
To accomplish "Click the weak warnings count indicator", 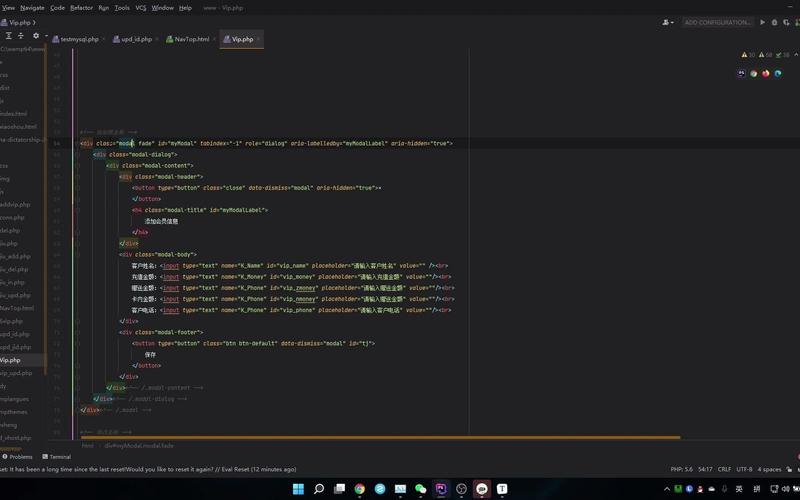I will pos(765,55).
